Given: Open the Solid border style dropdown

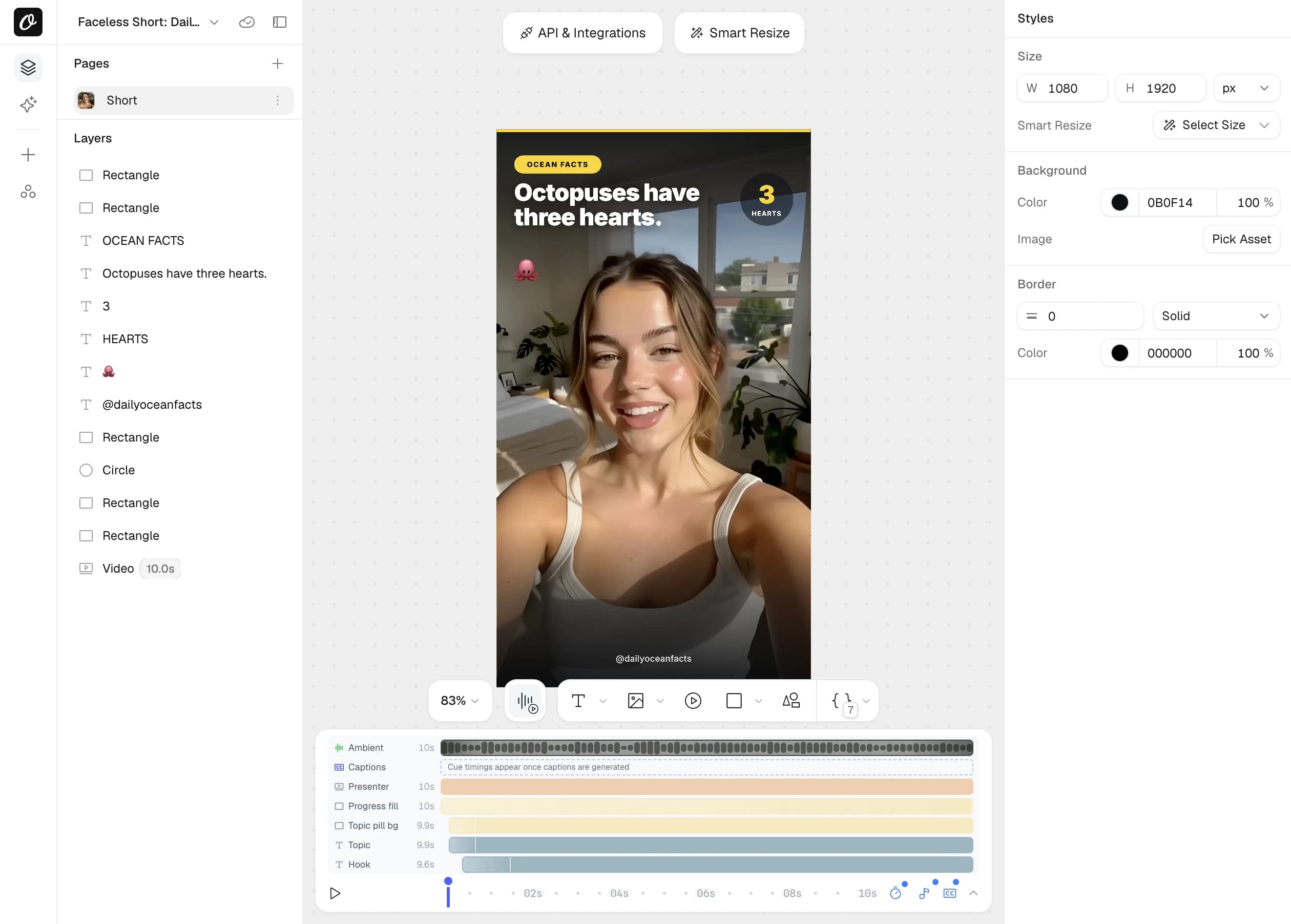Looking at the screenshot, I should click(1216, 316).
